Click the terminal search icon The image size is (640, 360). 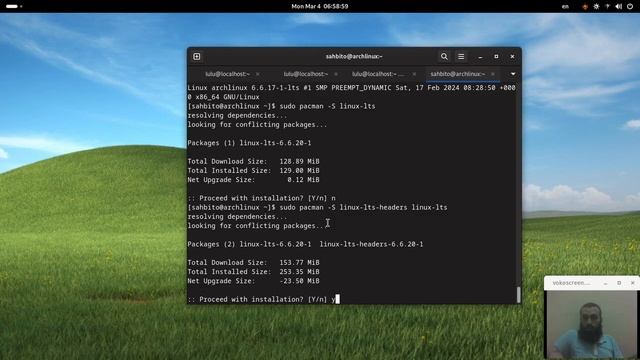click(x=444, y=56)
